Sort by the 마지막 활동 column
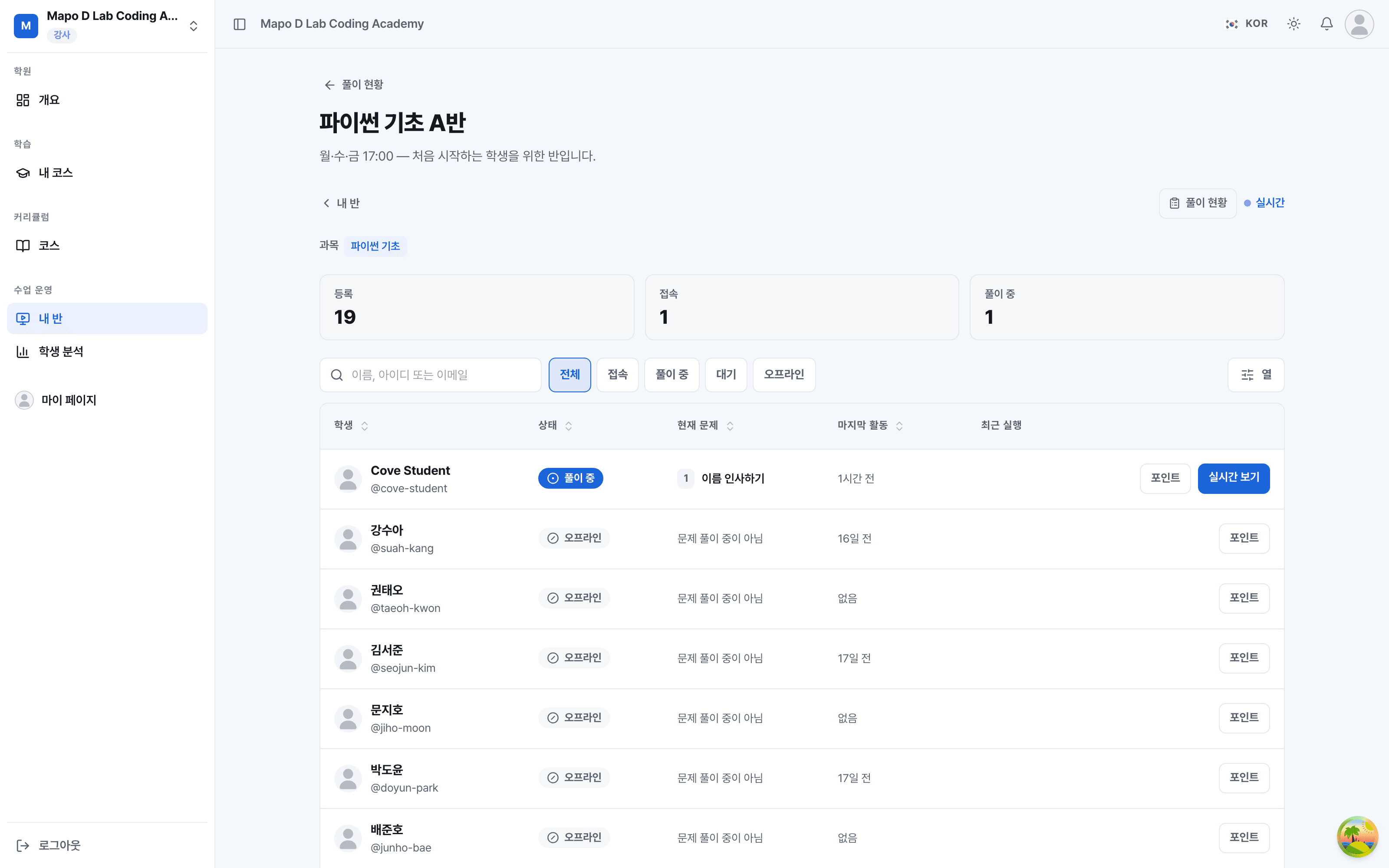The image size is (1389, 868). click(870, 425)
